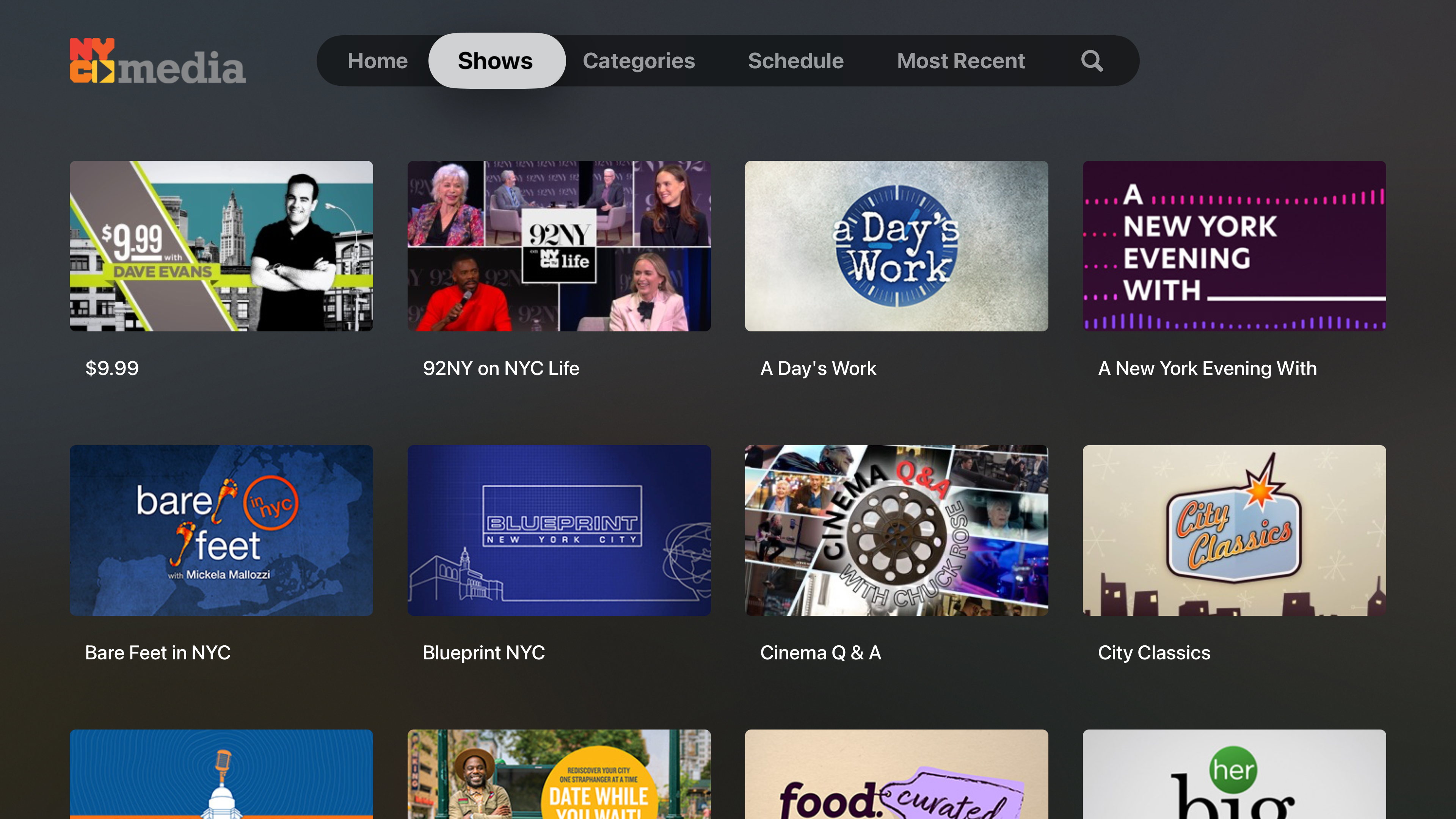Open the City Classics show thumbnail
This screenshot has height=819, width=1456.
1235,530
